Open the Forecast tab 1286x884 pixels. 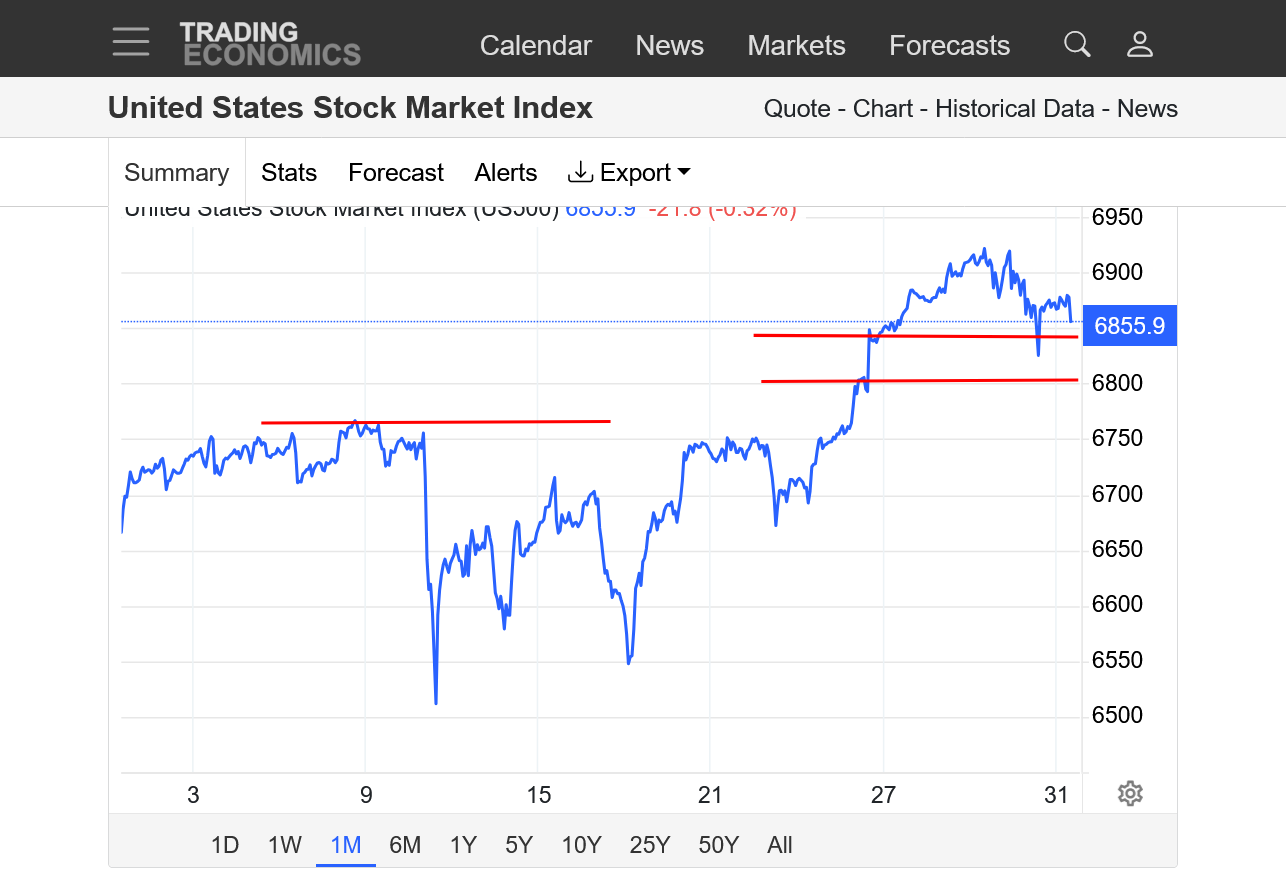395,173
